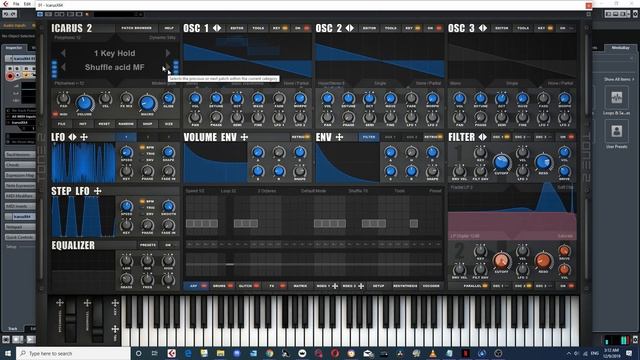Click the main VOLUME knob
Viewport: 640px width, 360px height.
(84, 103)
